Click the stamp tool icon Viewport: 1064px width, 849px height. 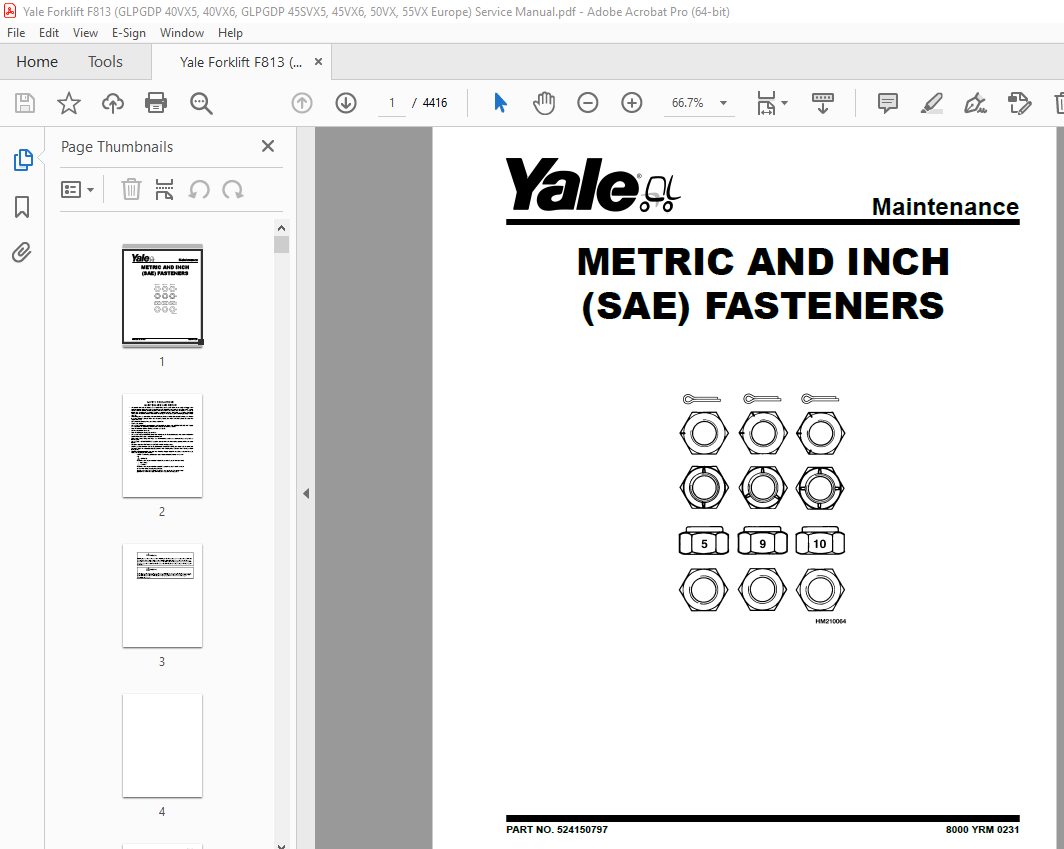click(x=1019, y=103)
